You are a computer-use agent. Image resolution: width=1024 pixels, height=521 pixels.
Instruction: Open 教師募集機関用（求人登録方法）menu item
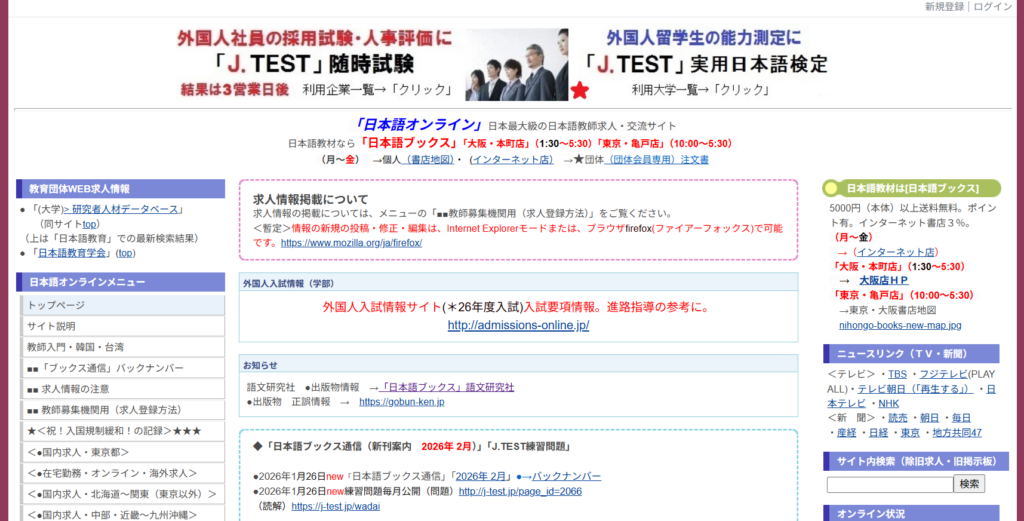pyautogui.click(x=123, y=409)
